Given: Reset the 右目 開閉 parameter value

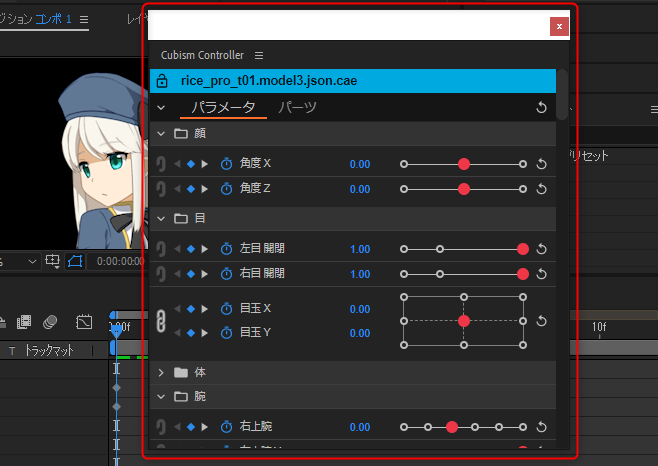Looking at the screenshot, I should [x=541, y=273].
